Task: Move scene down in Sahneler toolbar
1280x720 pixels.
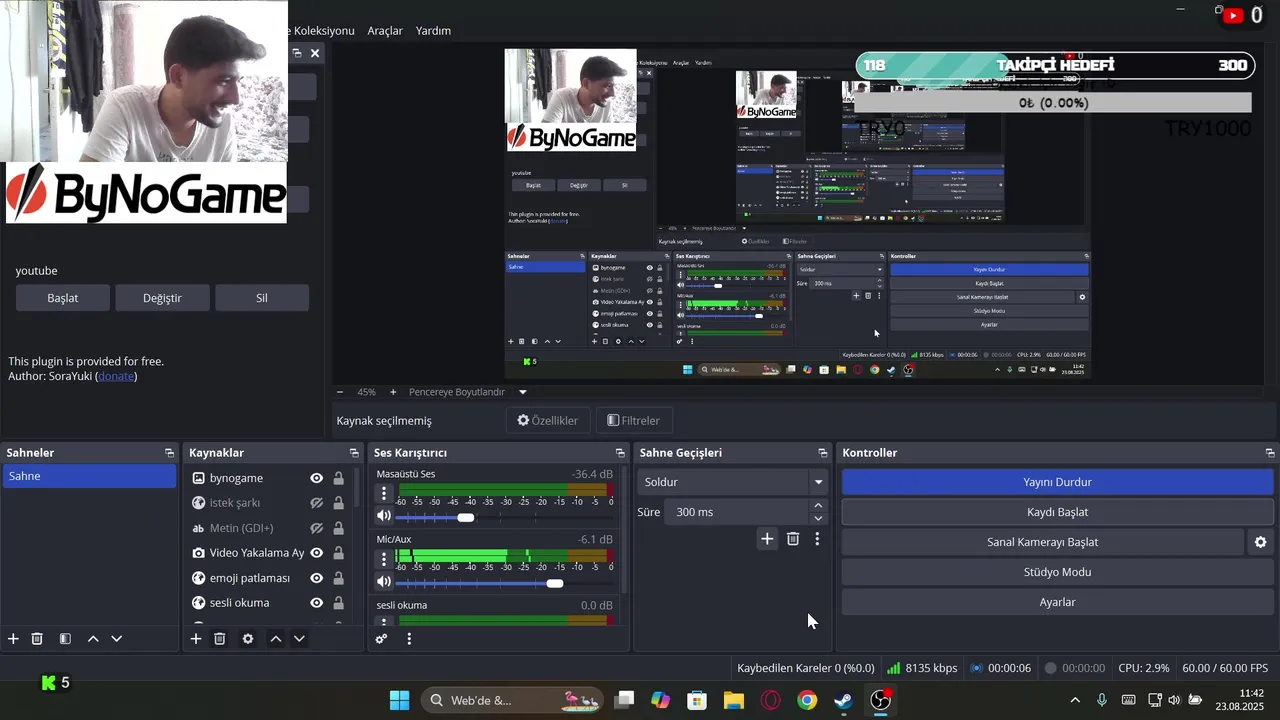Action: pos(116,639)
